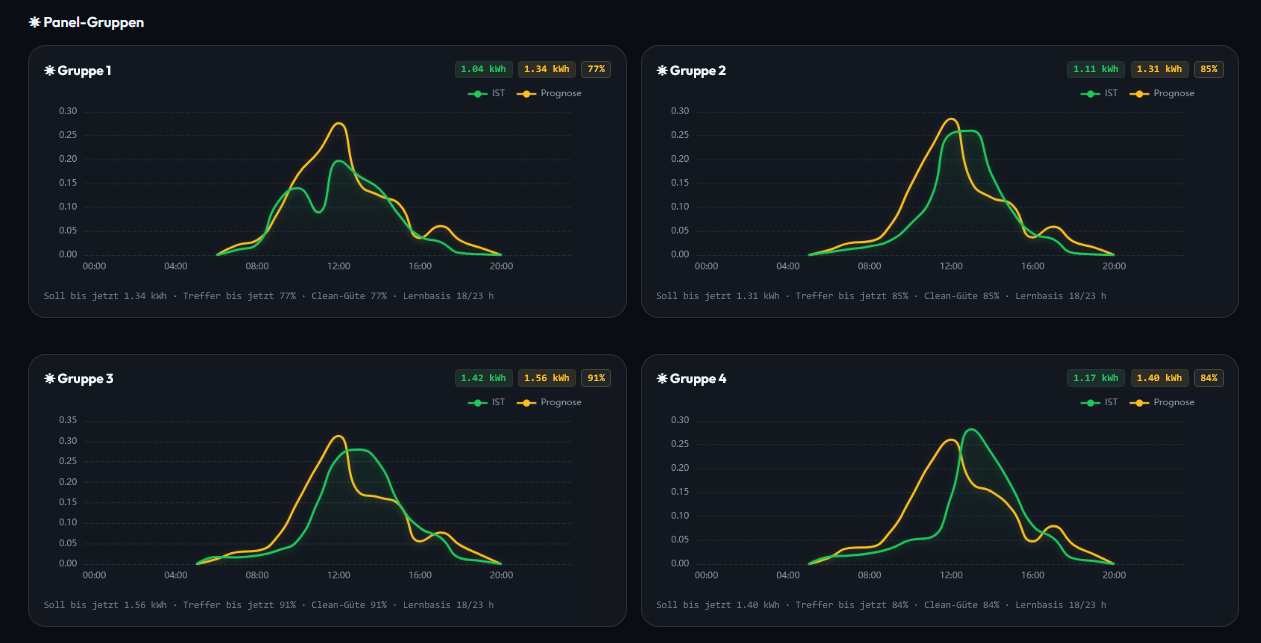Click the sun icon next to Gruppe 4
Image resolution: width=1261 pixels, height=643 pixels.
(662, 379)
